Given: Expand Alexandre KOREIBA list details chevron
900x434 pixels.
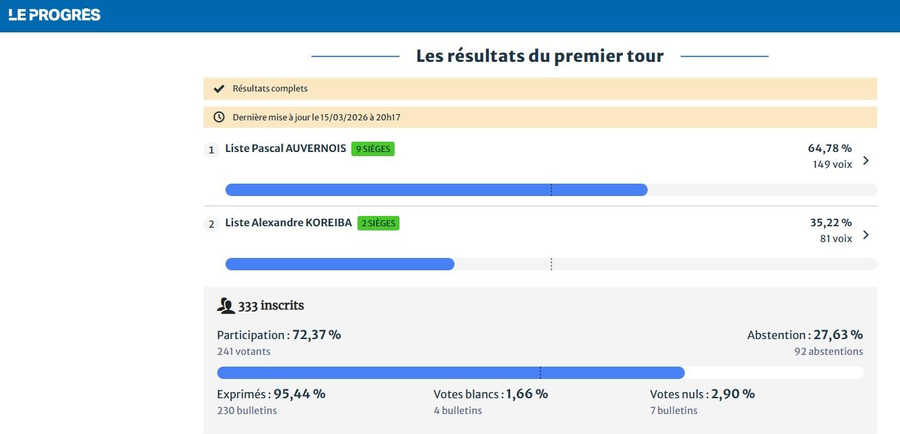Looking at the screenshot, I should [865, 235].
